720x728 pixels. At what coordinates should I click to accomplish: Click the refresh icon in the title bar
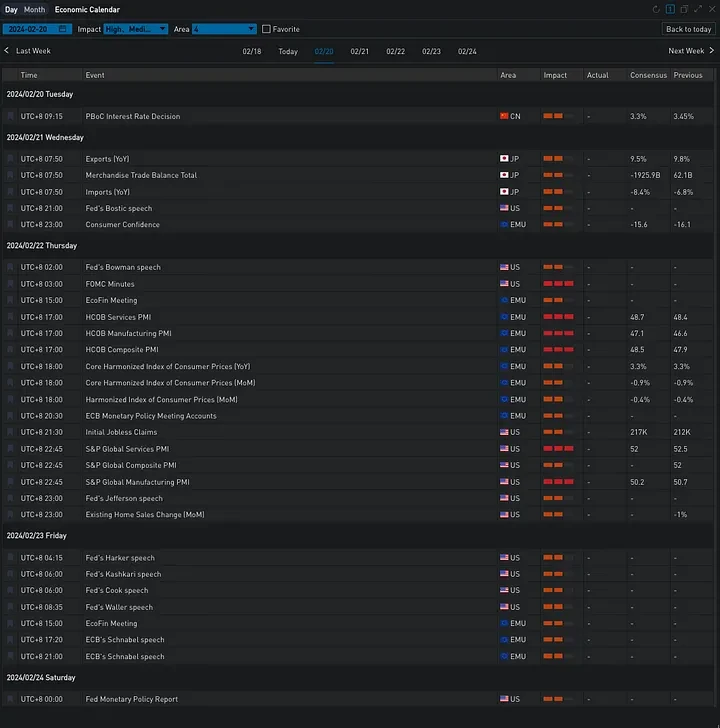coord(656,9)
